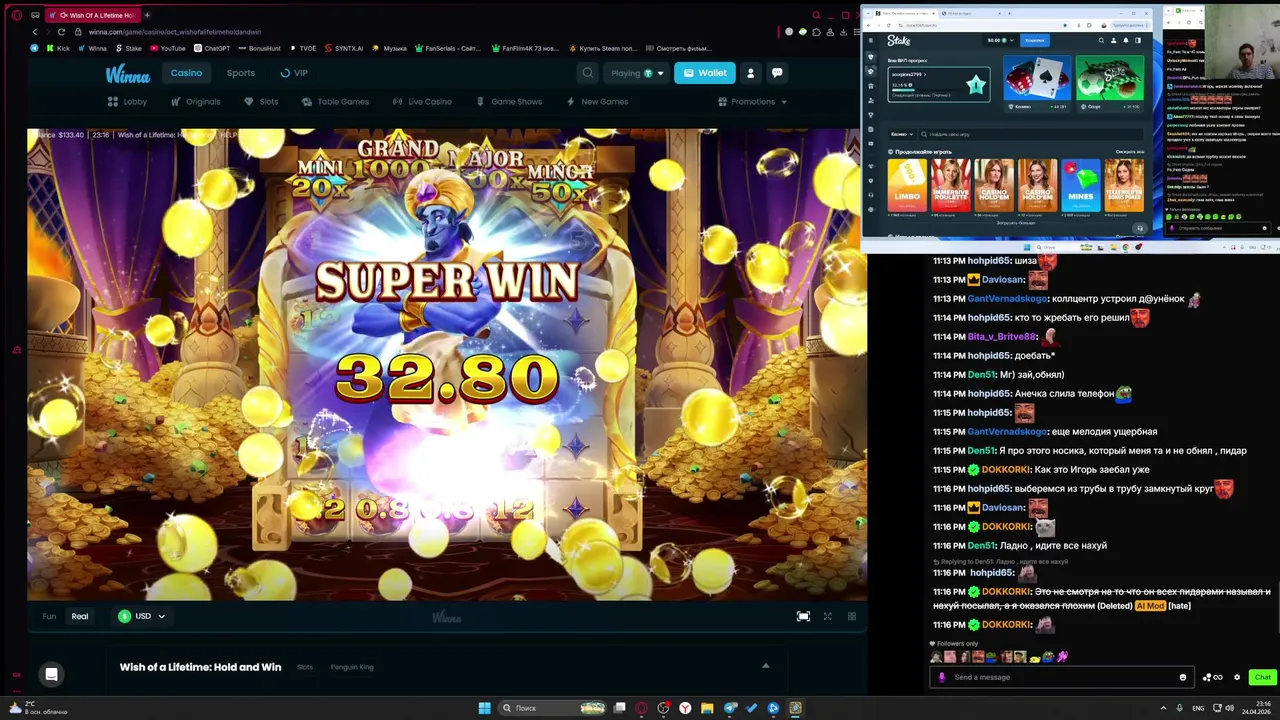Image resolution: width=1280 pixels, height=720 pixels.
Task: Expand the USD currency dropdown
Action: point(142,617)
